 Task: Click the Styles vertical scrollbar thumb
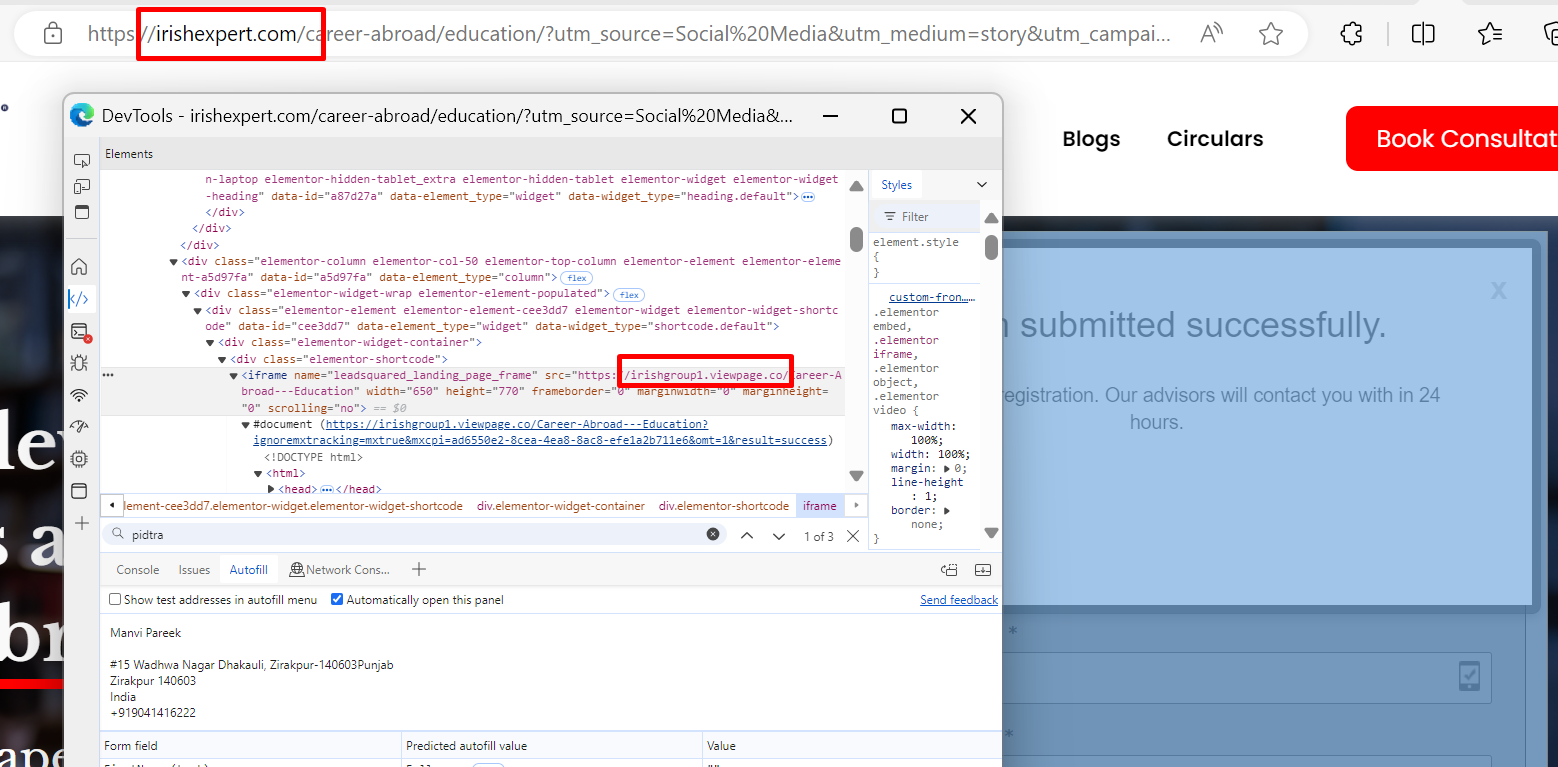click(991, 247)
